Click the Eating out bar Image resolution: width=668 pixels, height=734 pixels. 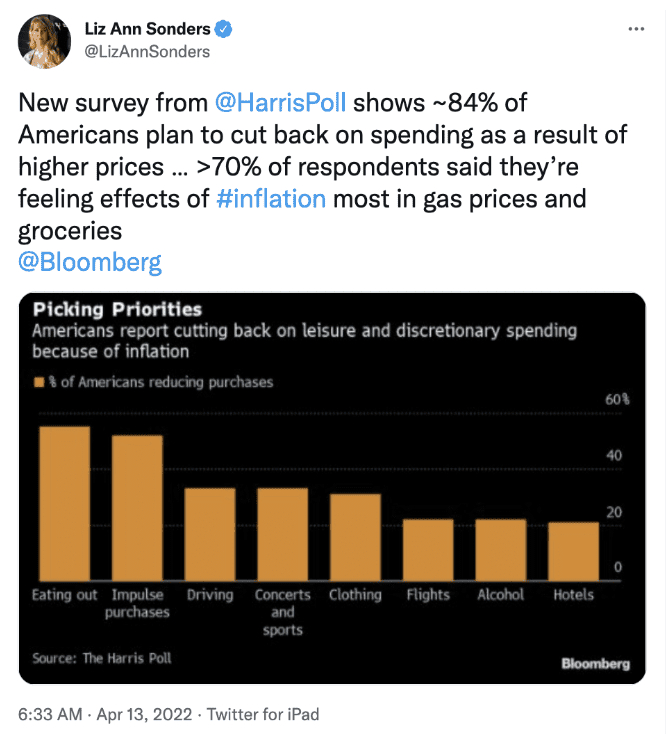(65, 504)
